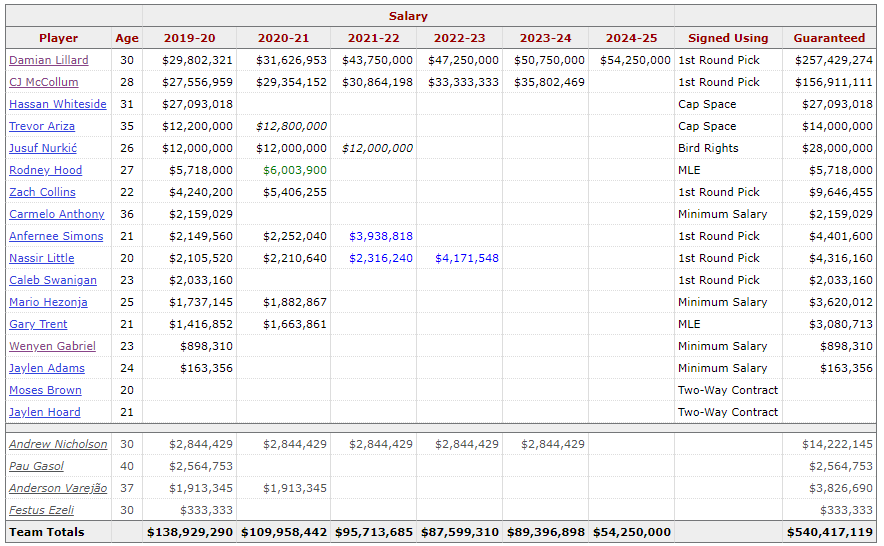Select Simons' blue $3,938,818 team option
The height and width of the screenshot is (546, 884).
click(381, 236)
